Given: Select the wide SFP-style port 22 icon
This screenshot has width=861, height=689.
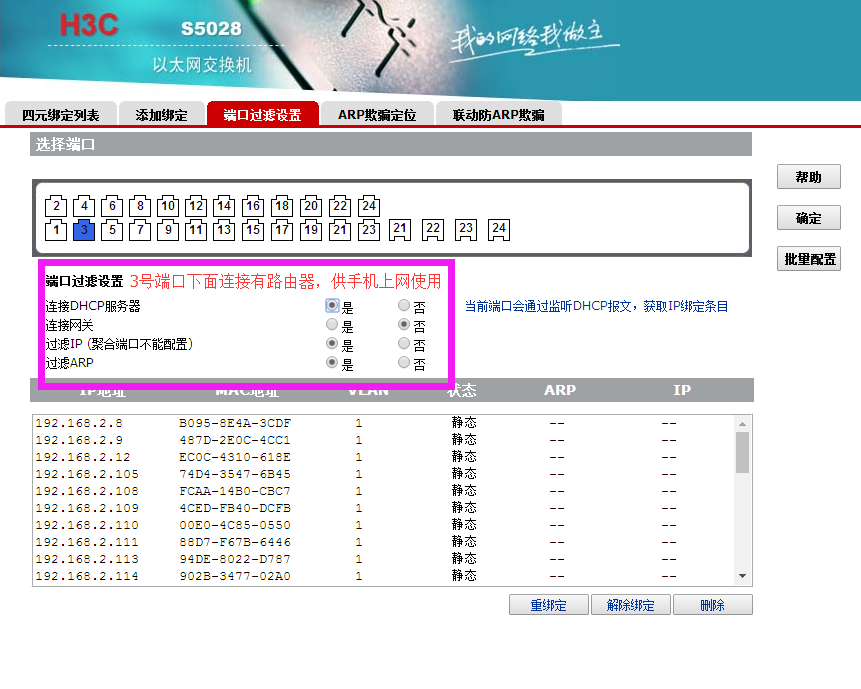Looking at the screenshot, I should click(433, 229).
